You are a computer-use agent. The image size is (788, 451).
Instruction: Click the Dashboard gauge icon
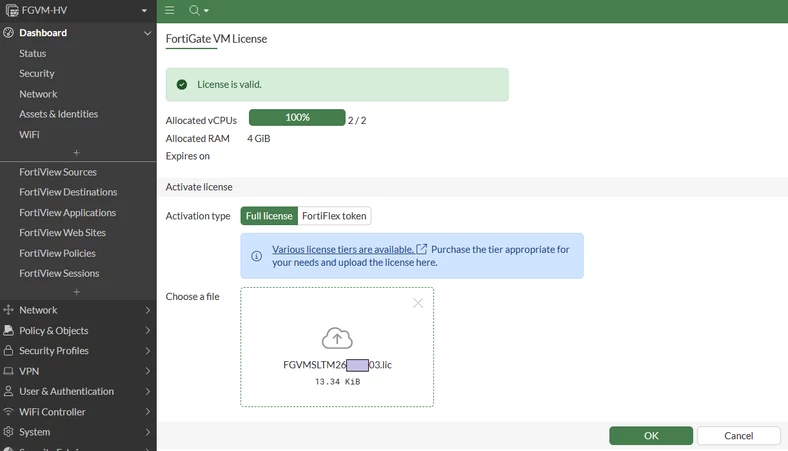point(9,33)
